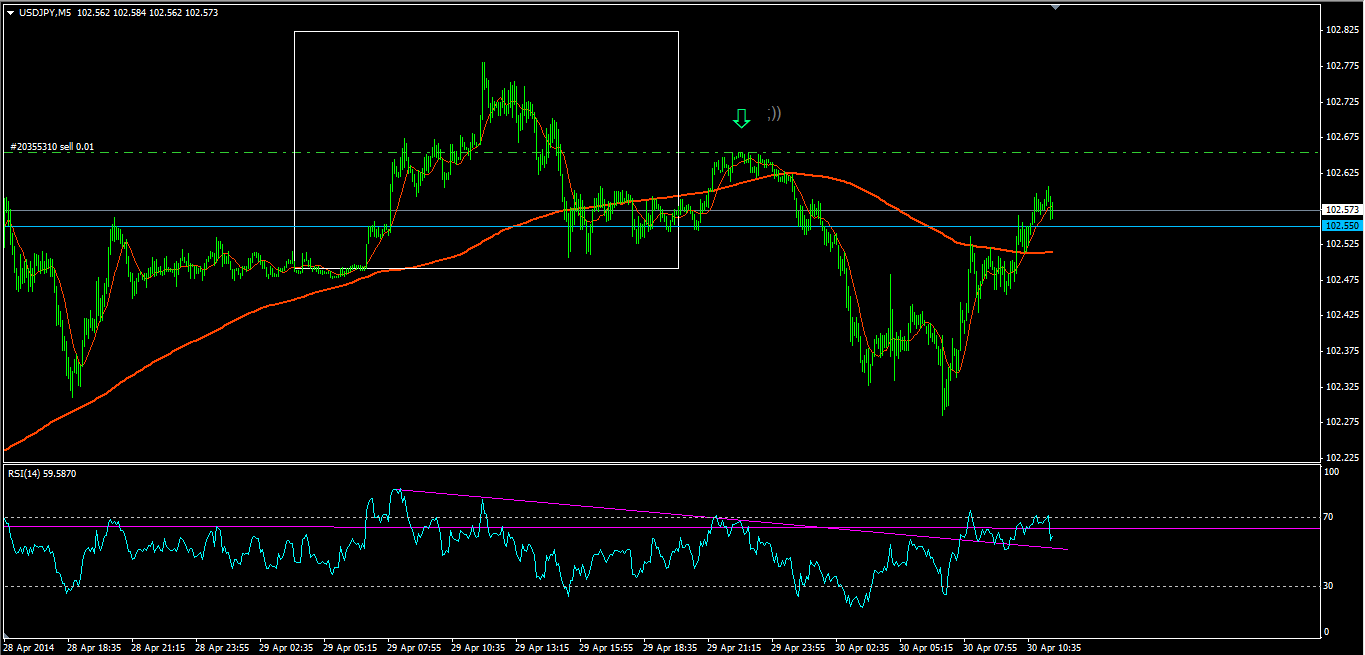Click the RSI scale value 30
This screenshot has width=1365, height=655.
(x=1330, y=586)
